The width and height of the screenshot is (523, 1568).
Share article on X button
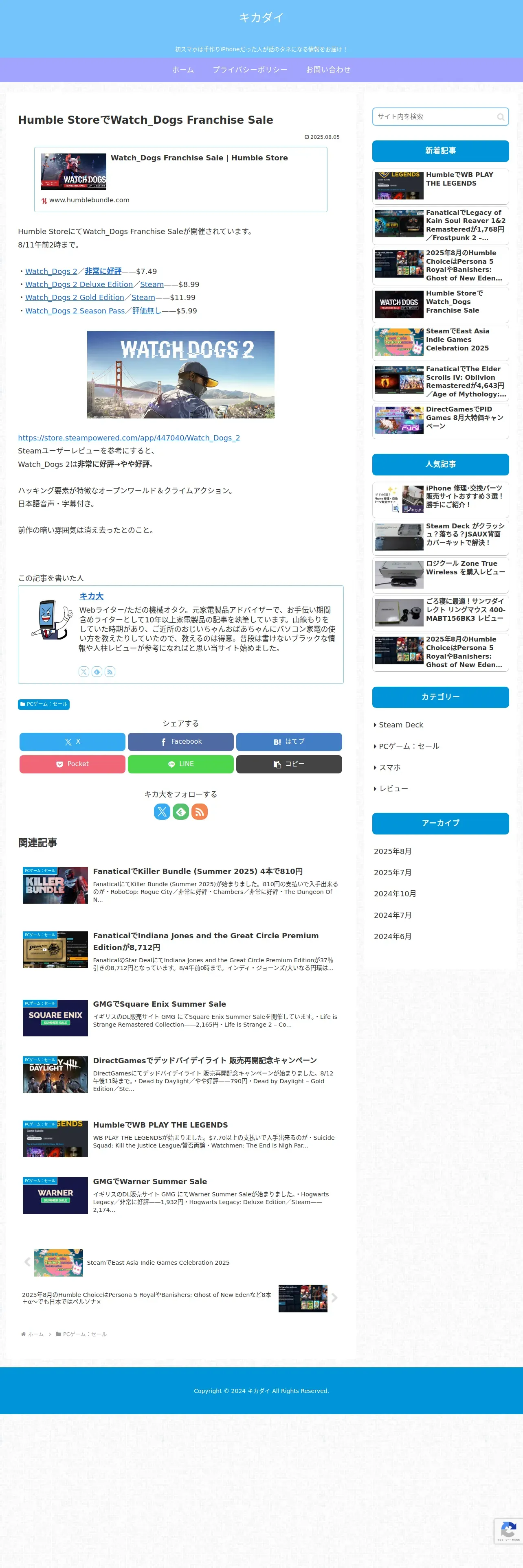tap(73, 741)
